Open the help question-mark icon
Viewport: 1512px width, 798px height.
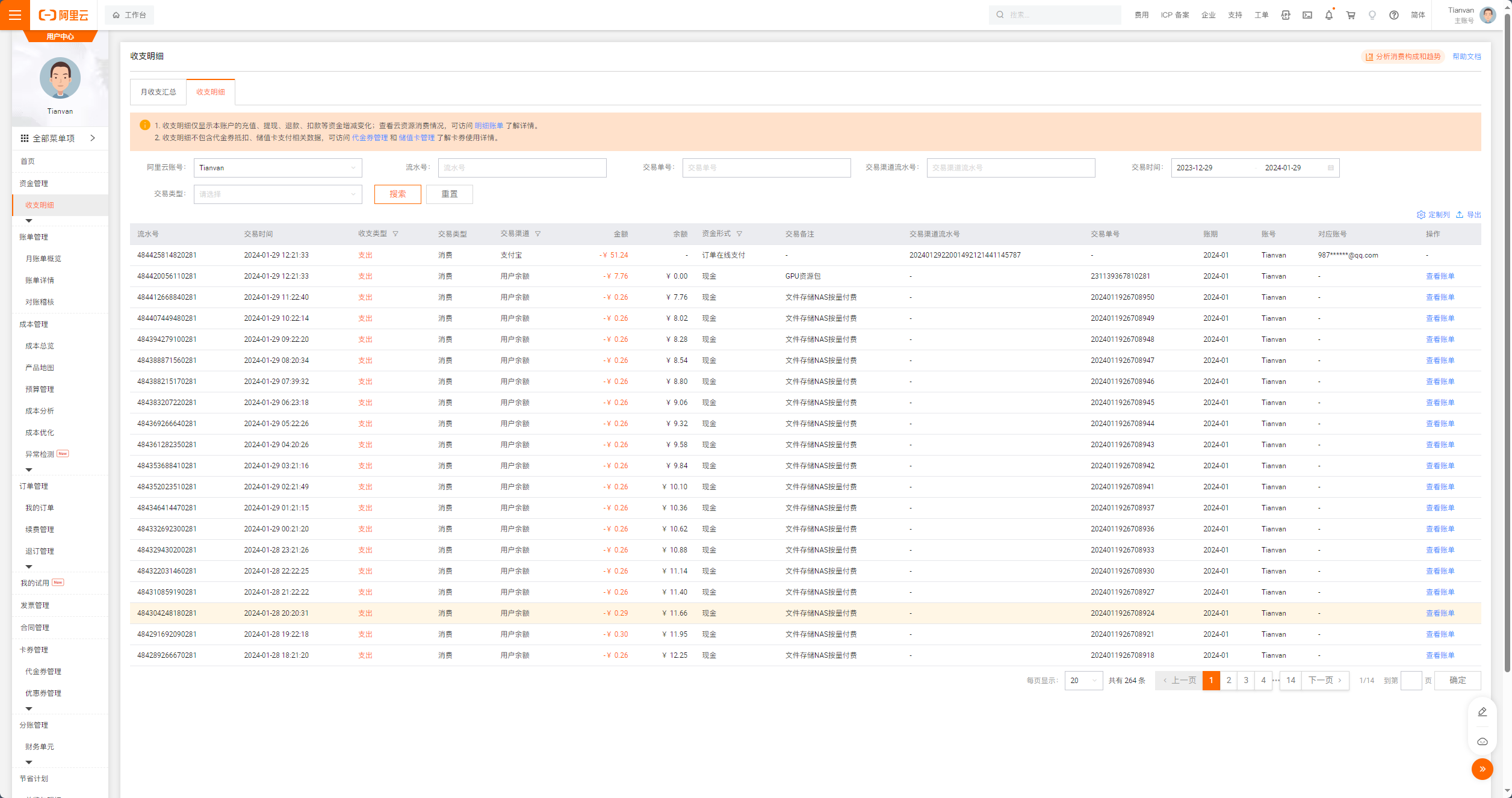tap(1393, 15)
